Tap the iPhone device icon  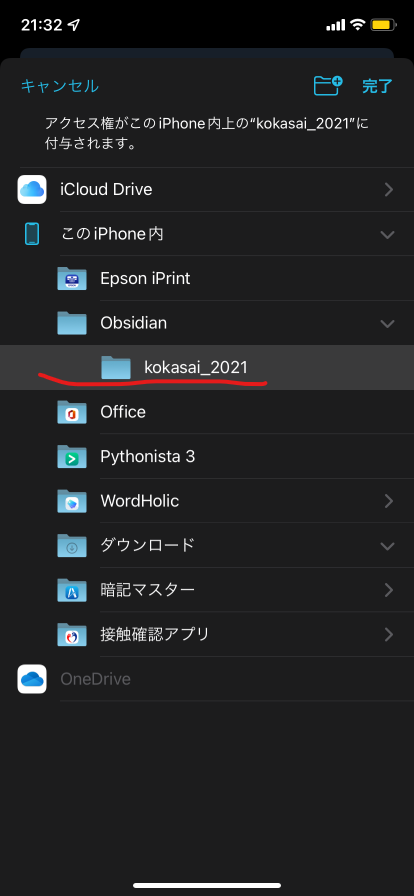[x=32, y=234]
